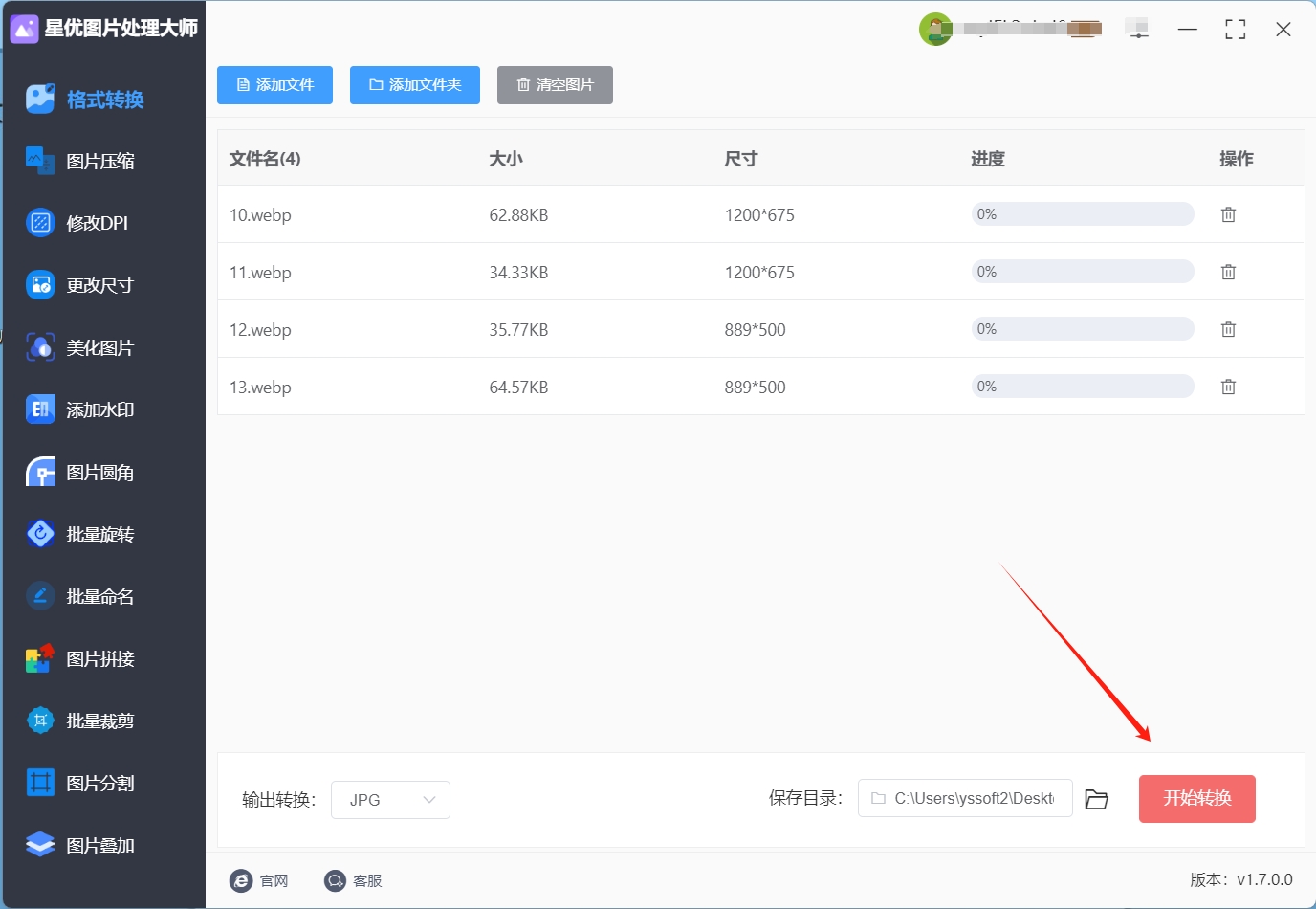Click the 图片拼接 puzzle icon
This screenshot has width=1316, height=909.
point(40,658)
